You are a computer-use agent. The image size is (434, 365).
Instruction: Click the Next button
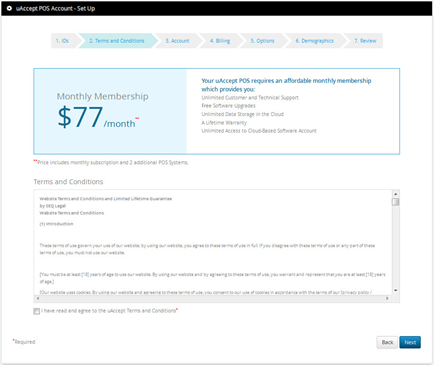tap(410, 342)
